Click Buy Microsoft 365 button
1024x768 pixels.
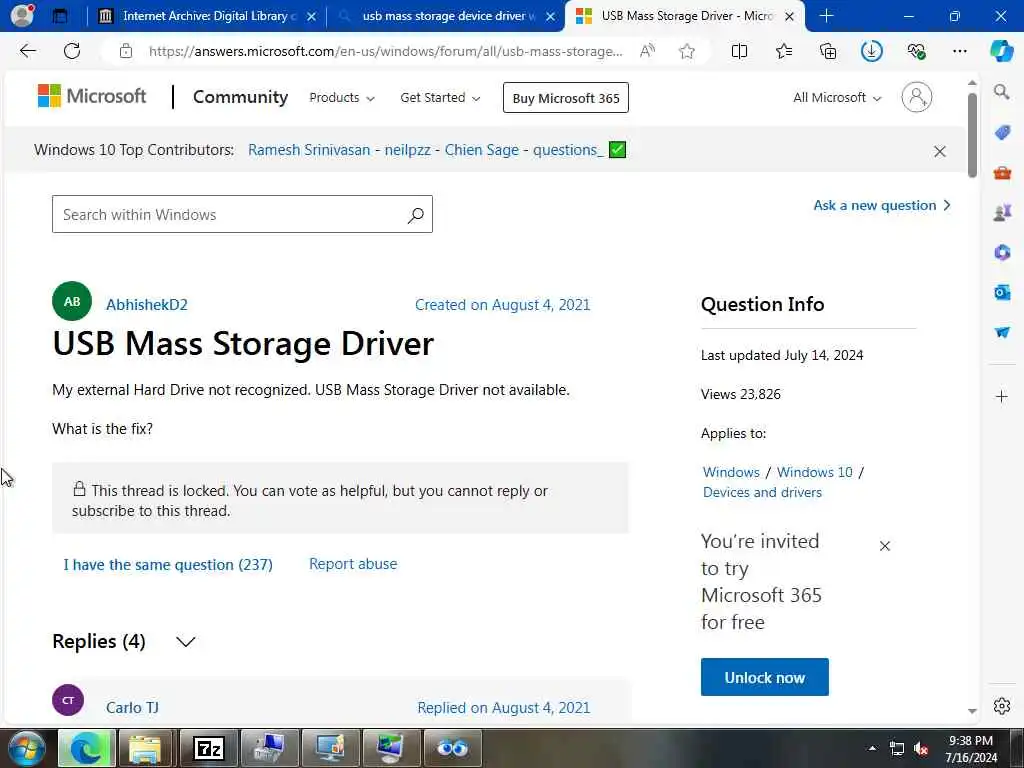click(x=566, y=98)
